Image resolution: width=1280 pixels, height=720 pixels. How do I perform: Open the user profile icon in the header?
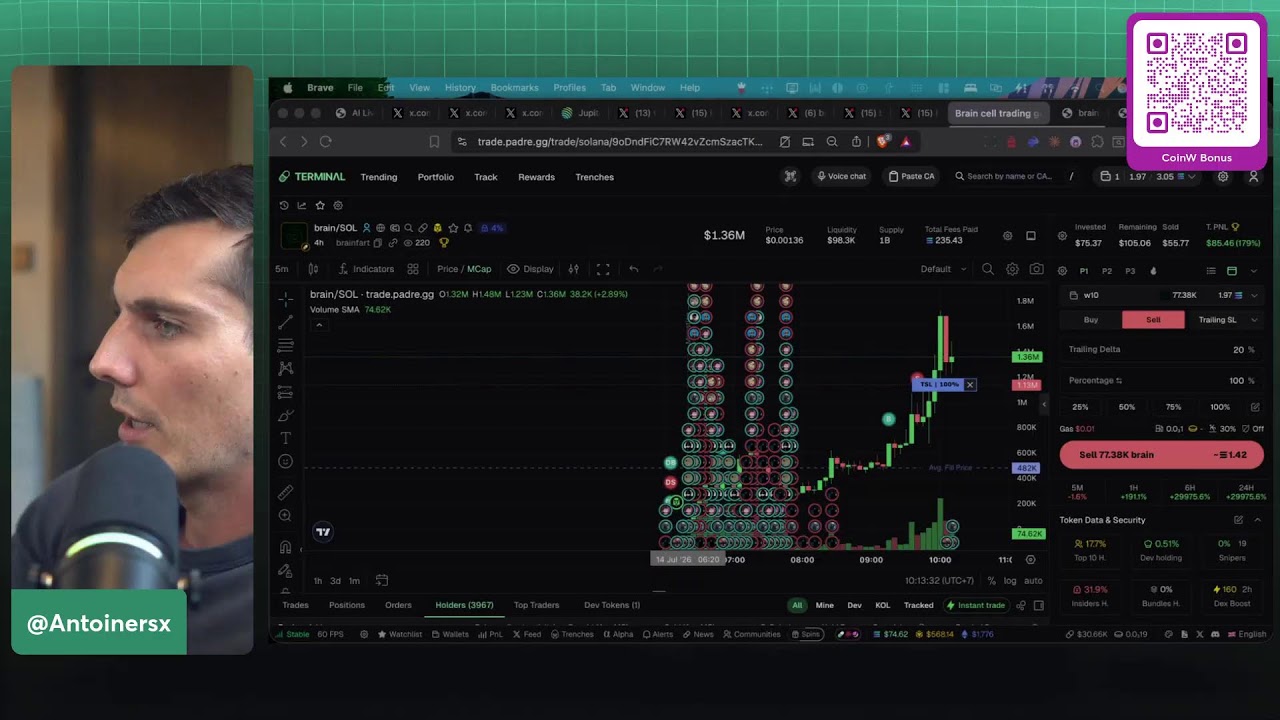(1253, 176)
